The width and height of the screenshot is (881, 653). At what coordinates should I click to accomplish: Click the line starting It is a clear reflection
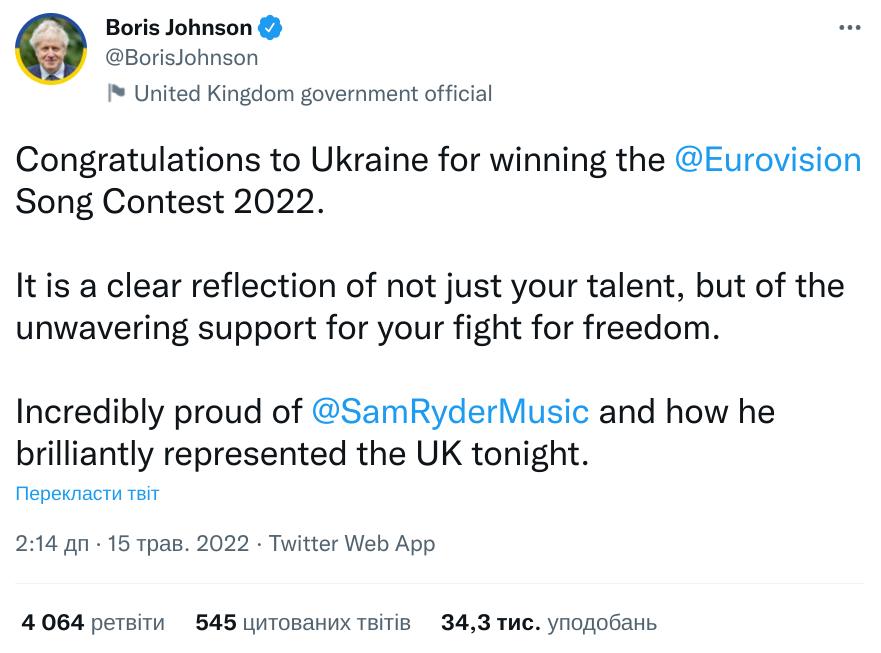[x=430, y=286]
